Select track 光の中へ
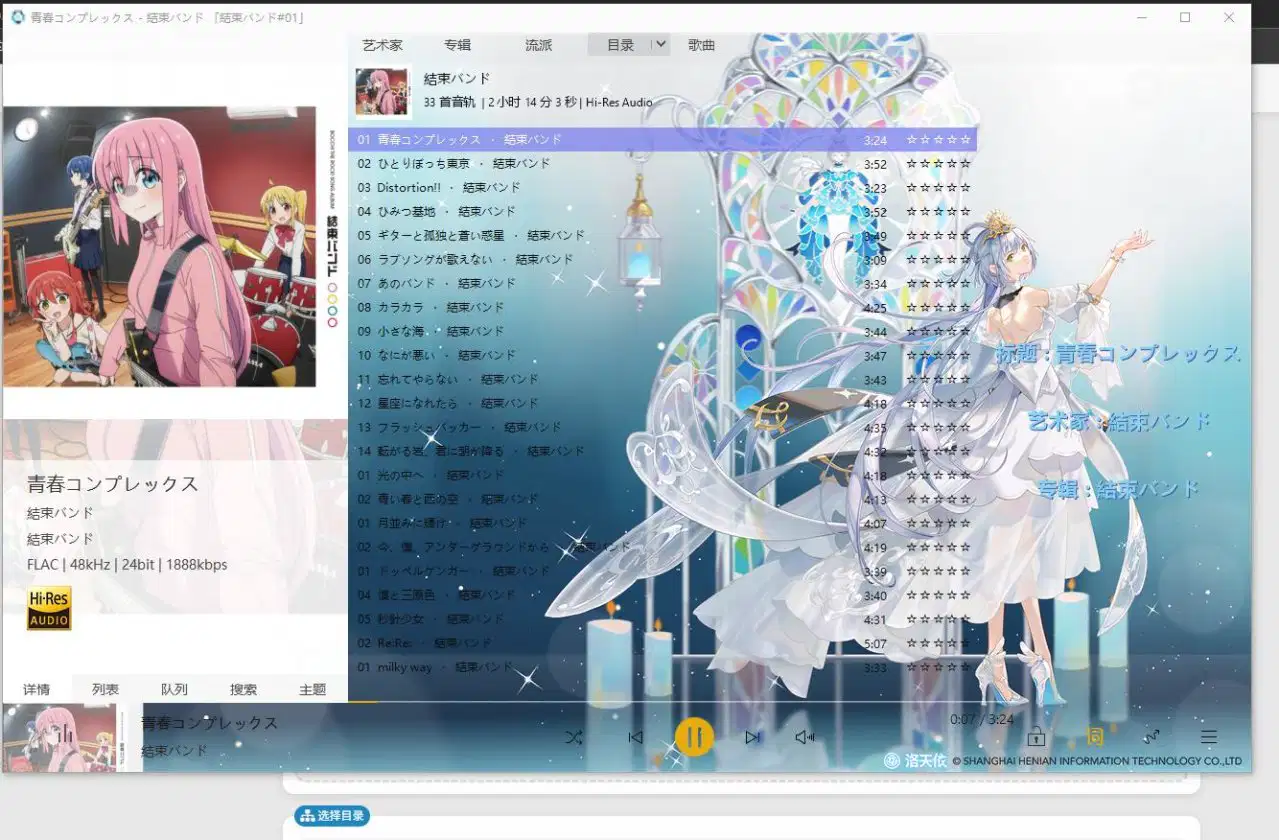 click(x=662, y=476)
